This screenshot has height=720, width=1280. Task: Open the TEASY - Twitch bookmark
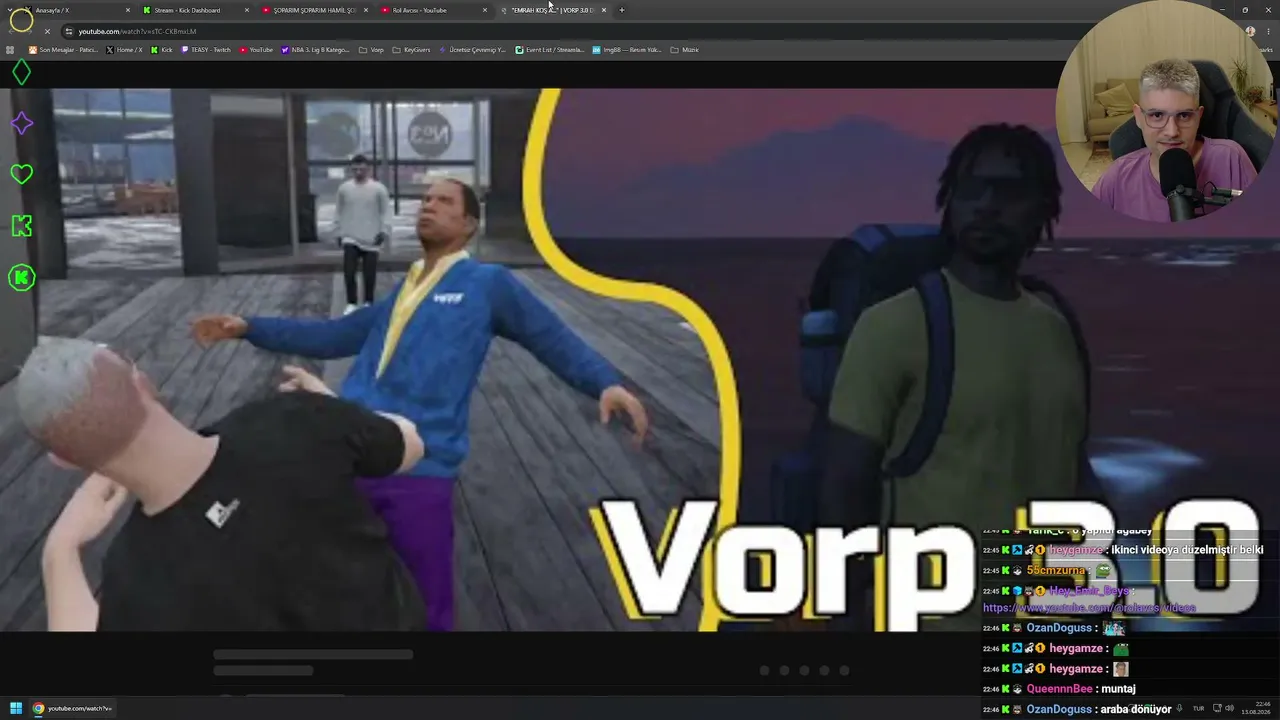(206, 50)
